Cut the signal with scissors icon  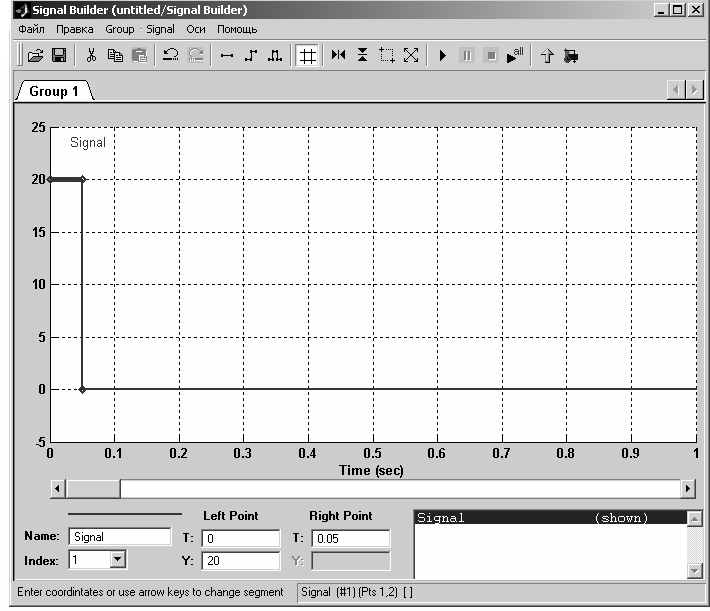91,56
